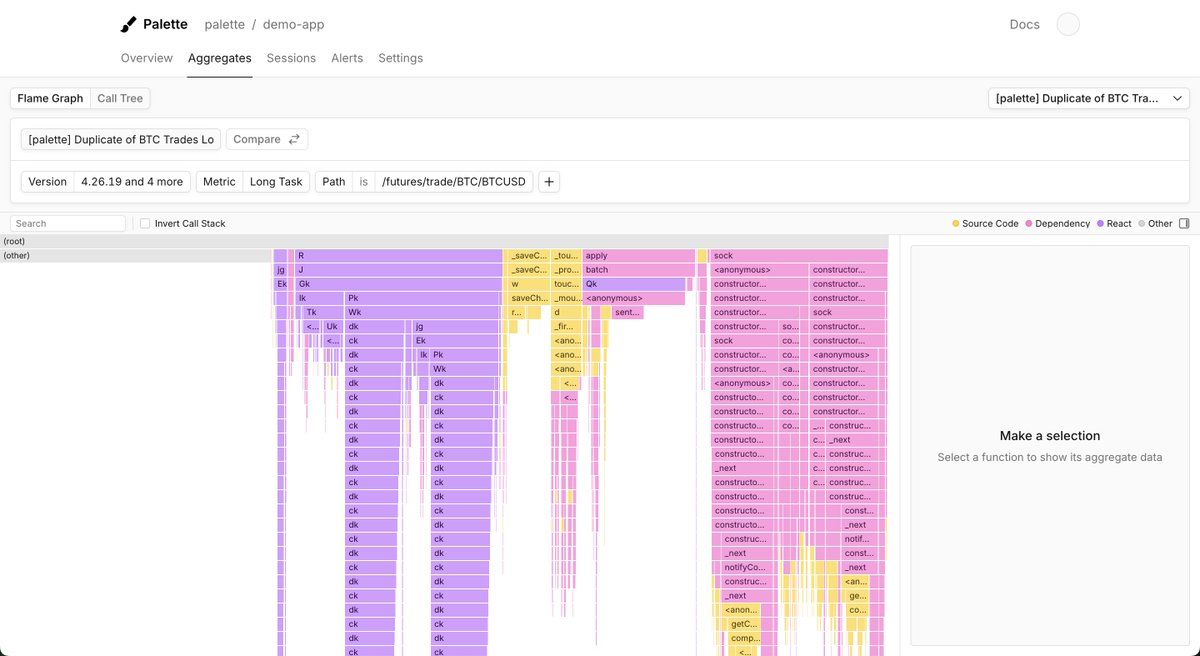Select the notif... frame
The height and width of the screenshot is (656, 1200).
pos(857,539)
